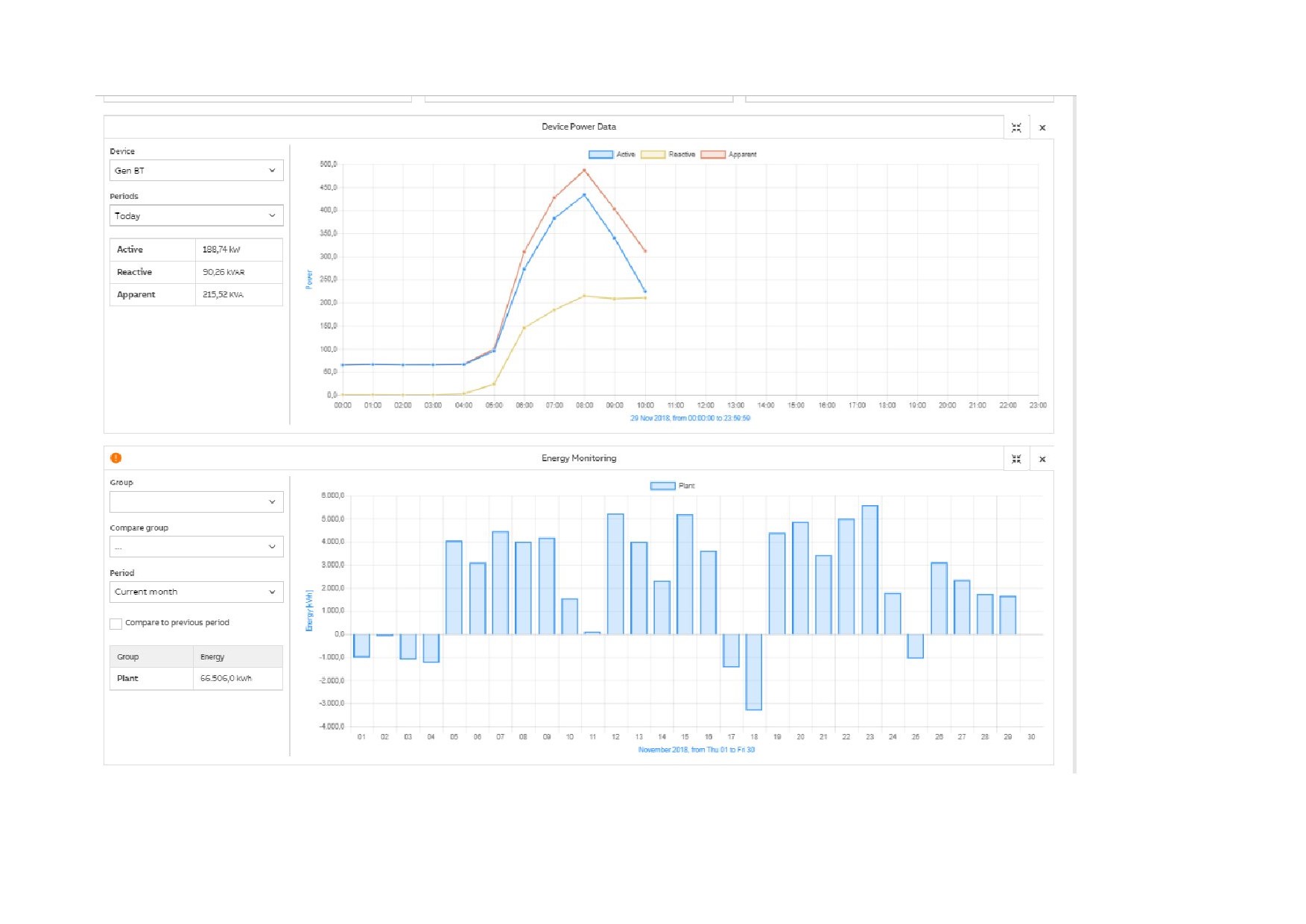Click the Active value 188,74 kW
The width and height of the screenshot is (1306, 924).
pyautogui.click(x=221, y=250)
